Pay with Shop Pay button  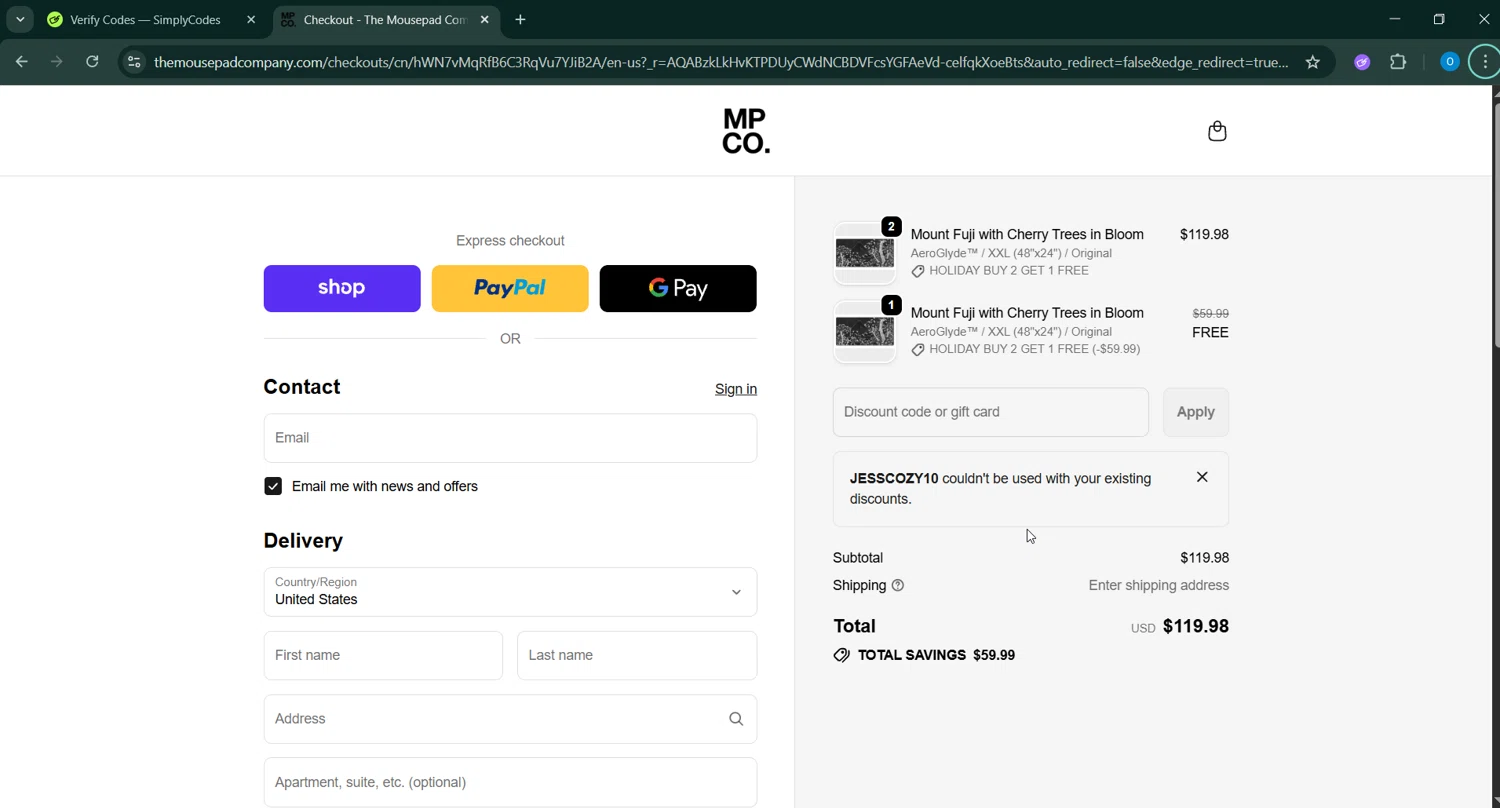coord(342,288)
